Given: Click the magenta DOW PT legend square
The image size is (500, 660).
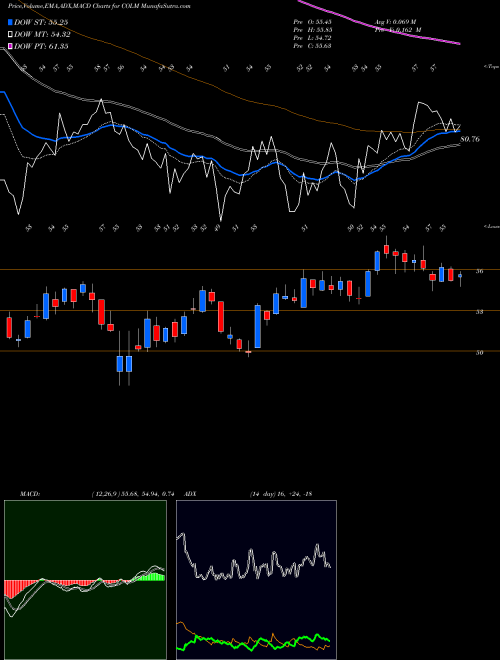Looking at the screenshot, I should click(10, 46).
